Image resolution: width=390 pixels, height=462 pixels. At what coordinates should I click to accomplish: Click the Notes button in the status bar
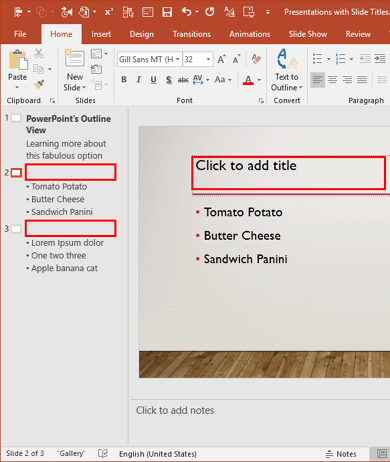341,454
